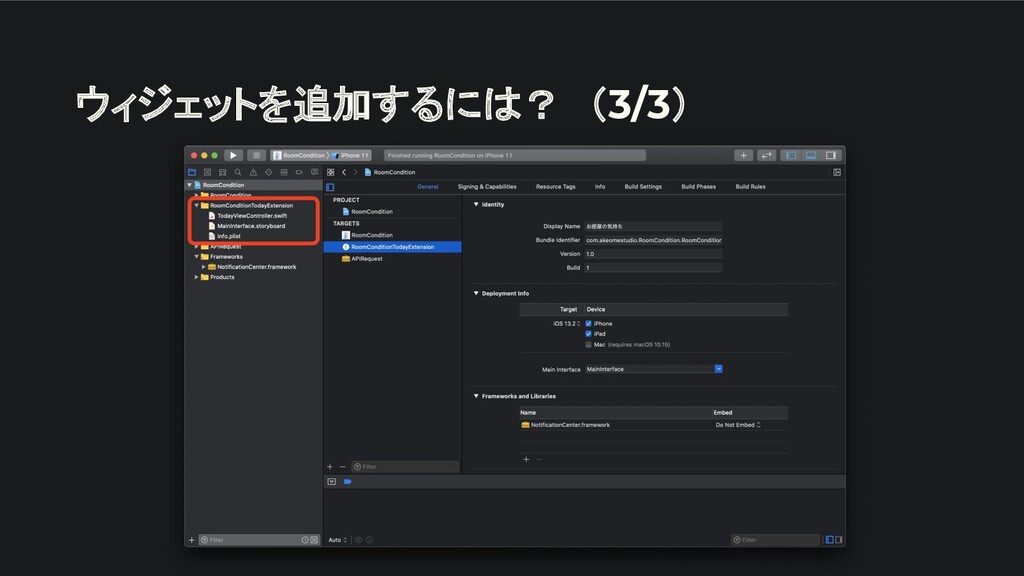The height and width of the screenshot is (576, 1024).
Task: Open the Auto variables scope selector
Action: pos(338,540)
